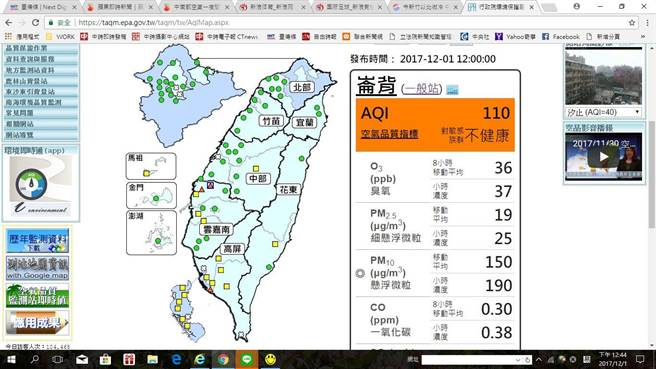Switch to the fourth browser tab

[272, 7]
